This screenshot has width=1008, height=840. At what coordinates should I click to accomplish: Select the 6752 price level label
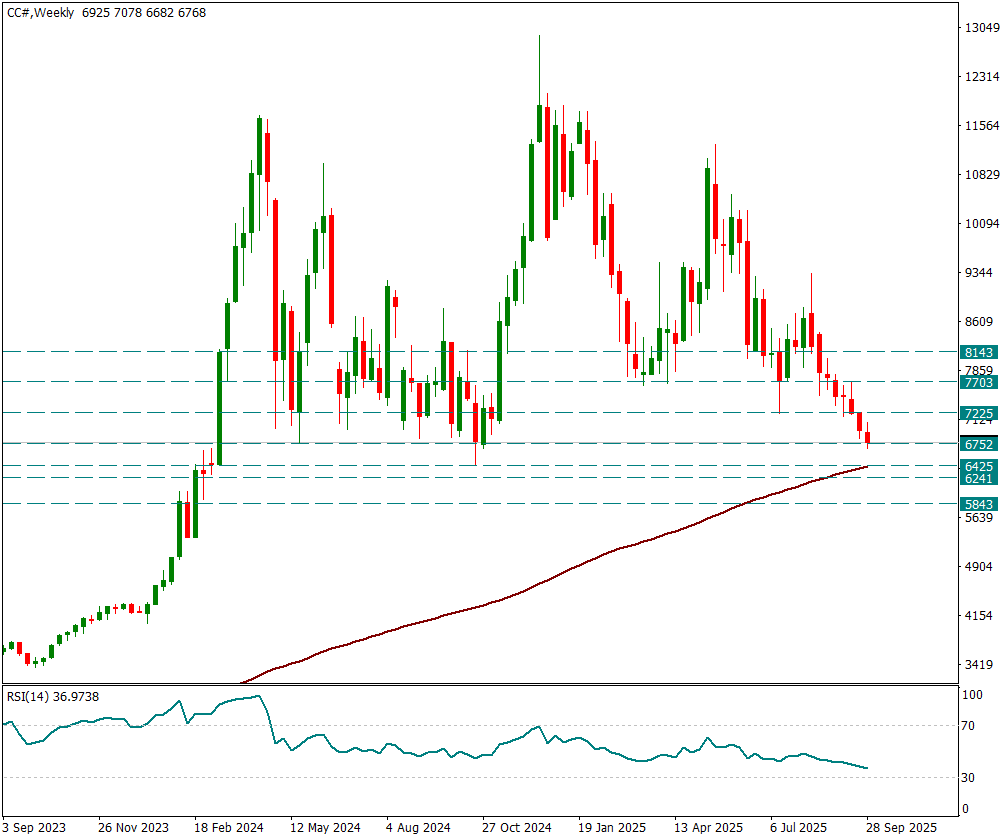coord(977,444)
